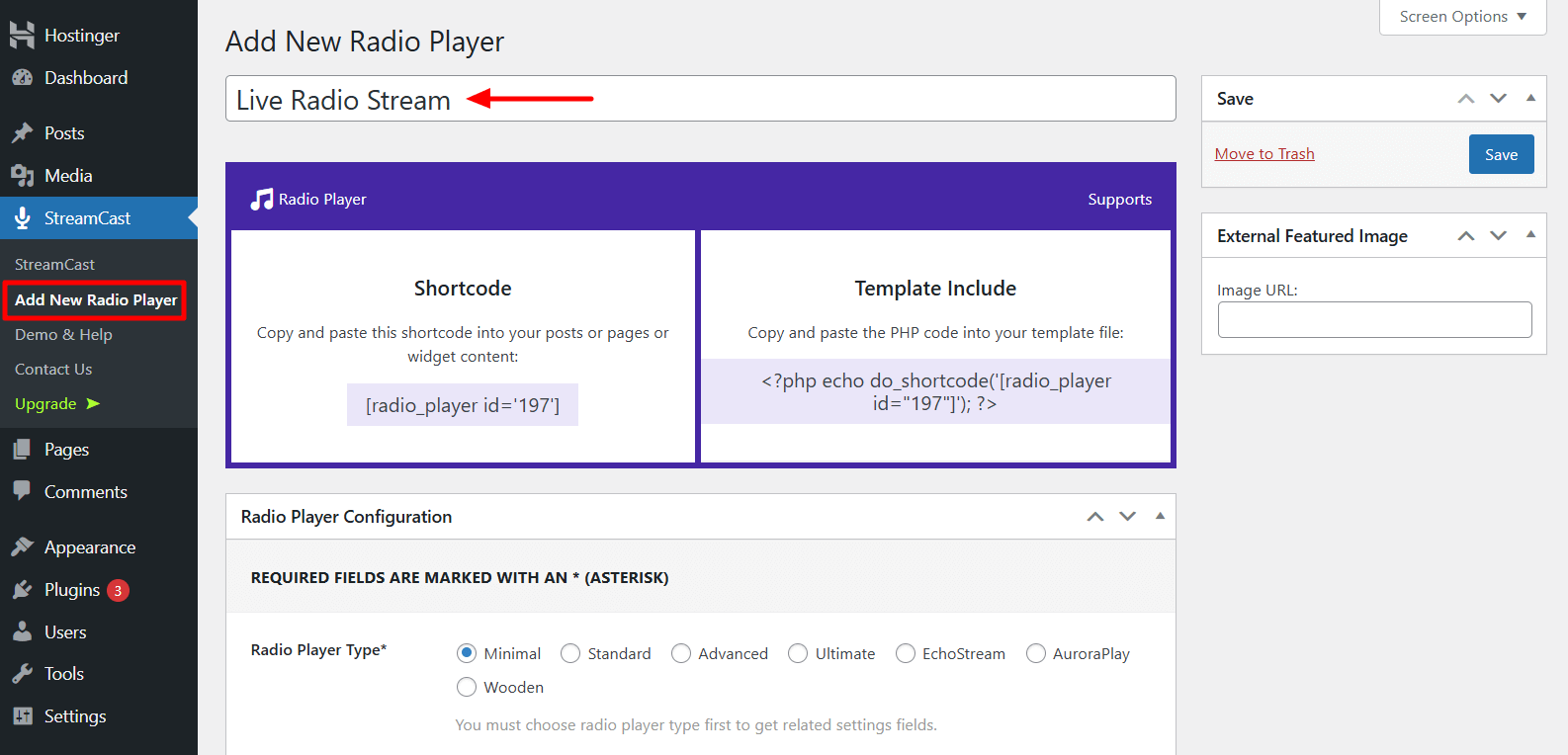Viewport: 1568px width, 755px height.
Task: Open the StreamCast submenu item
Action: click(54, 264)
